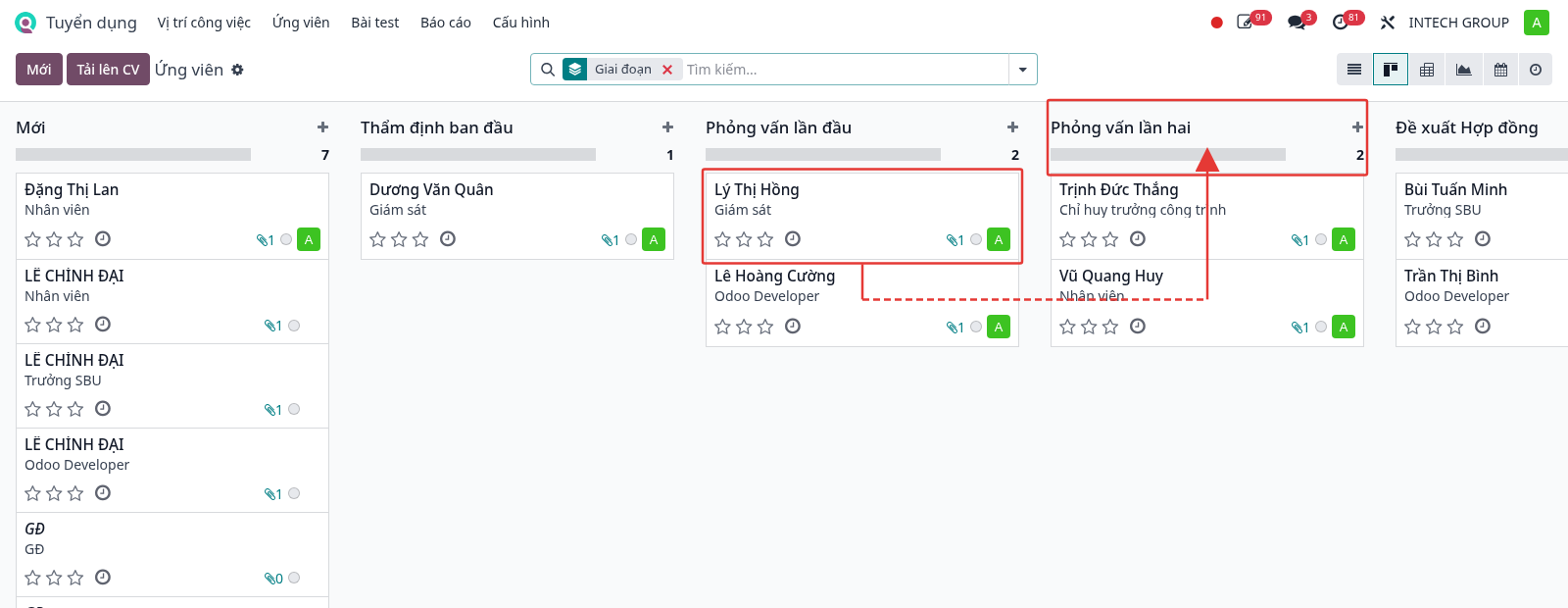This screenshot has height=608, width=1568.
Task: Open the Bài test menu
Action: tap(375, 23)
